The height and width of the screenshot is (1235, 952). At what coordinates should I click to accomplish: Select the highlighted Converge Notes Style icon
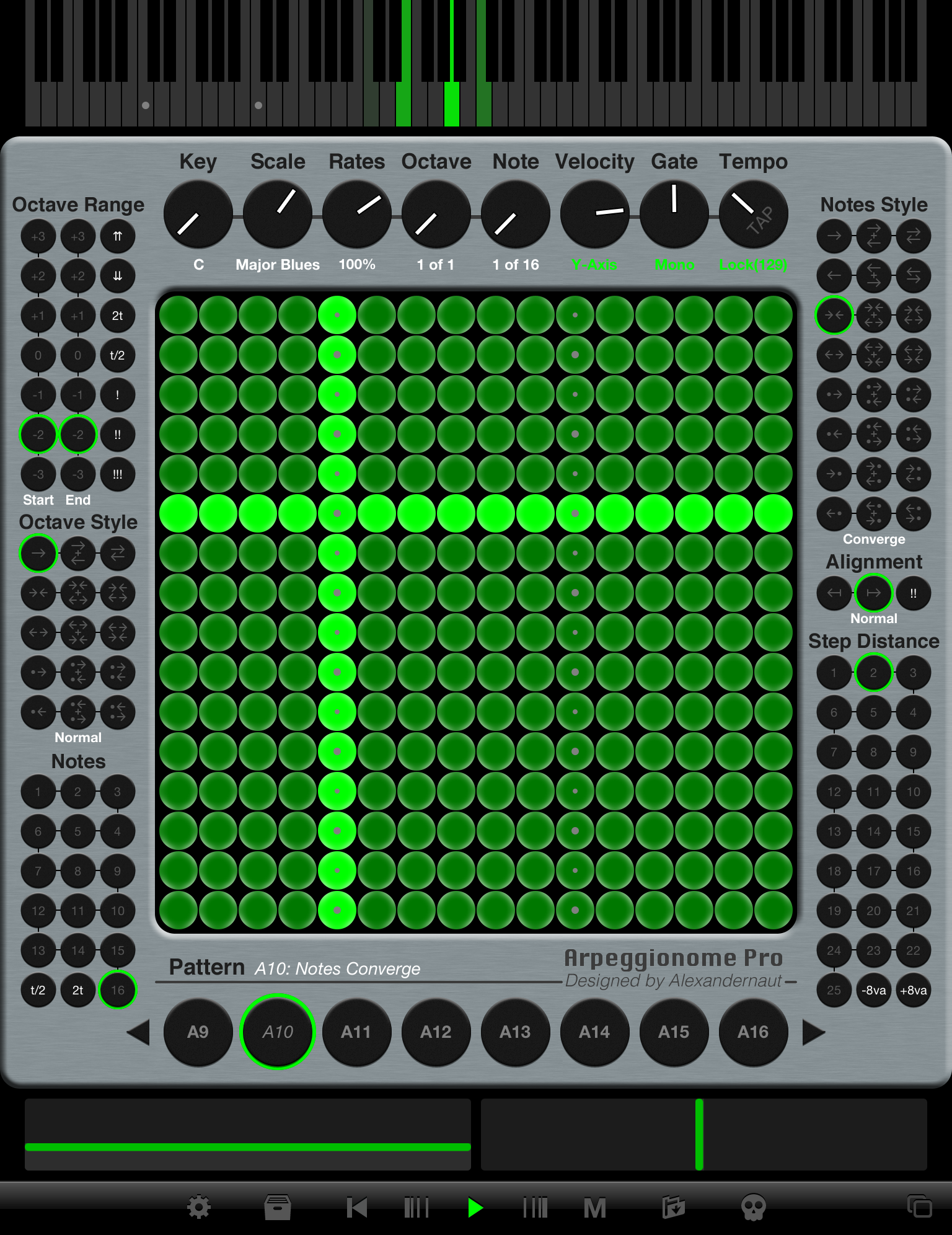tap(834, 316)
